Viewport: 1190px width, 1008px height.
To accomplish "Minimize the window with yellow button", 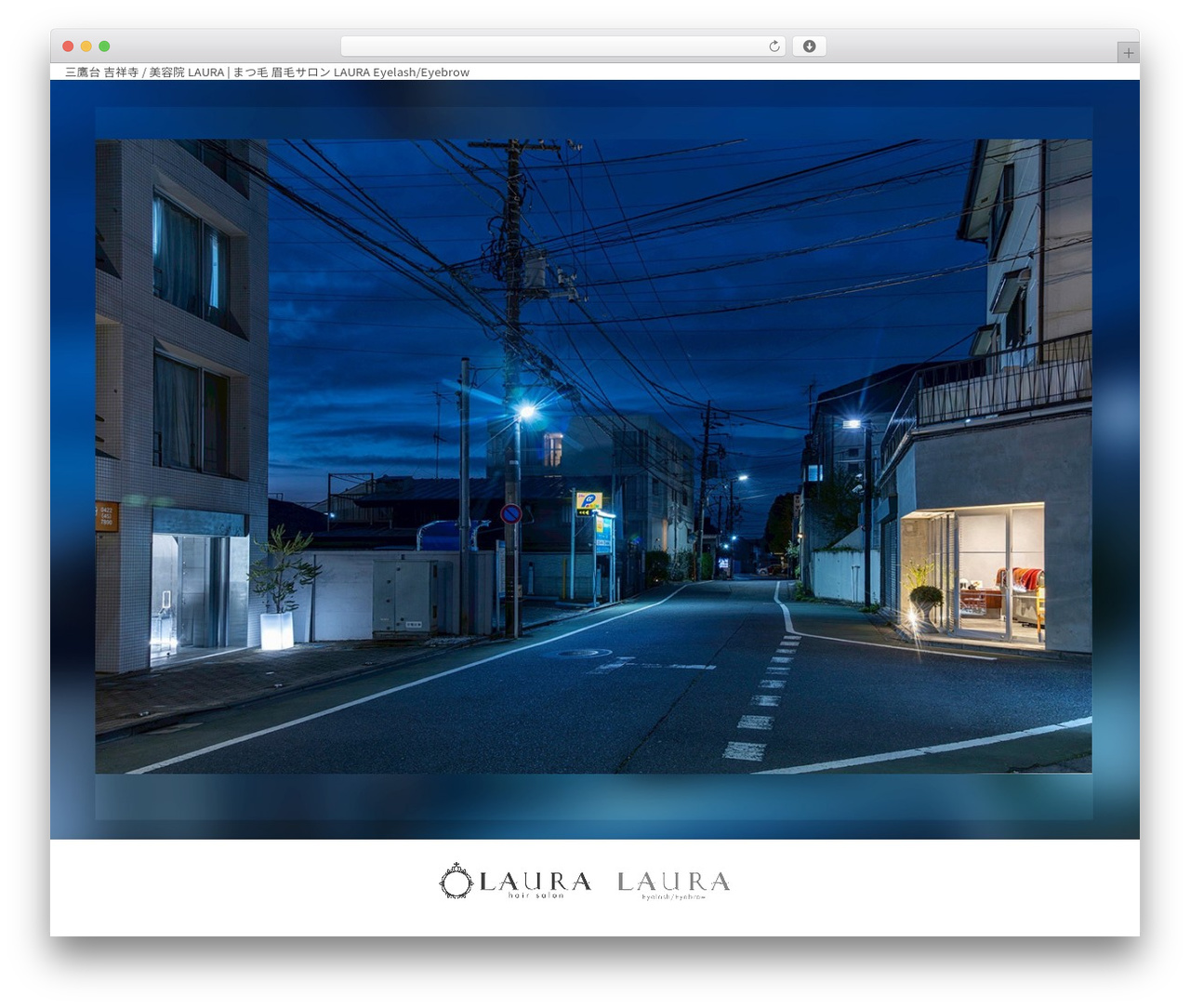I will tap(86, 46).
